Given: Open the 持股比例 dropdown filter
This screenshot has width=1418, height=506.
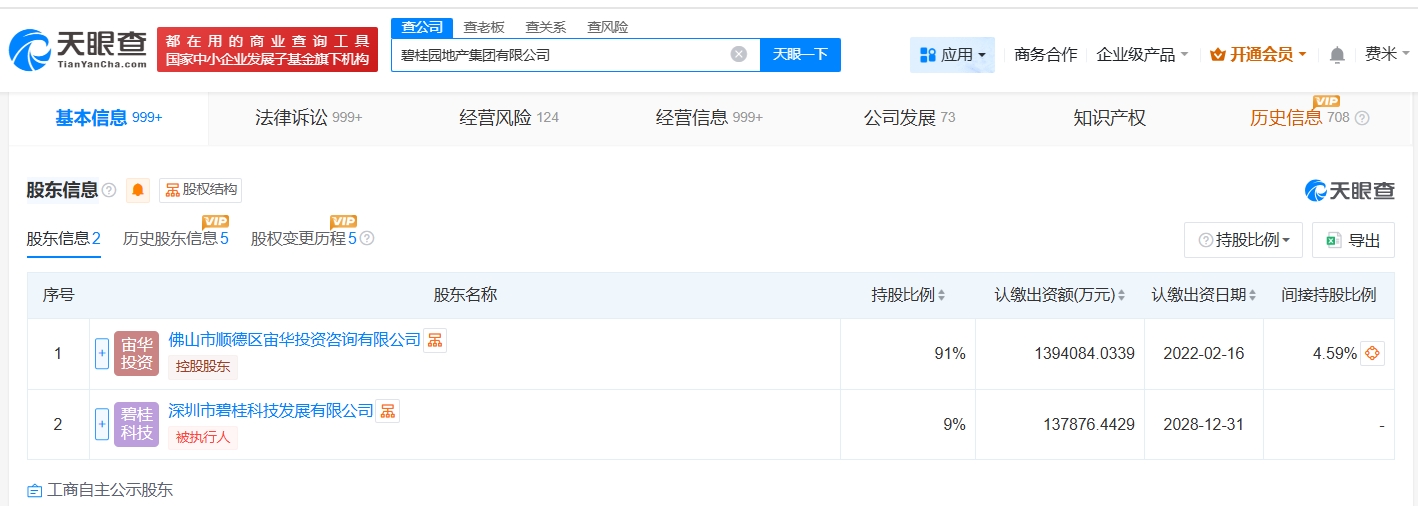Looking at the screenshot, I should (1243, 240).
